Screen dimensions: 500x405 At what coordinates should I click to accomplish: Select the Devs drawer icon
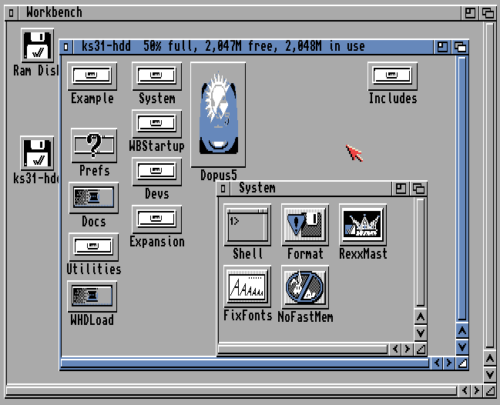coord(157,172)
